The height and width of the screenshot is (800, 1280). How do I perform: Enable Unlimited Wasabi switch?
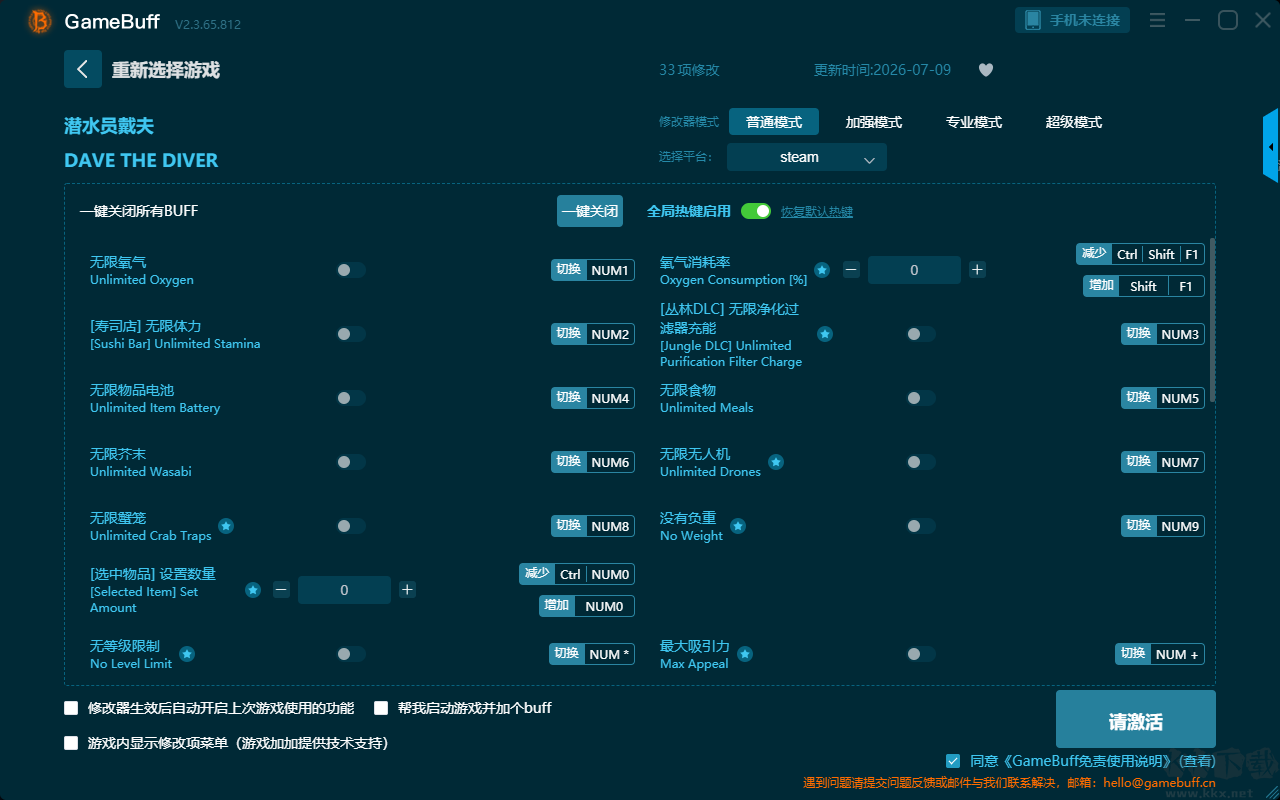[x=351, y=462]
